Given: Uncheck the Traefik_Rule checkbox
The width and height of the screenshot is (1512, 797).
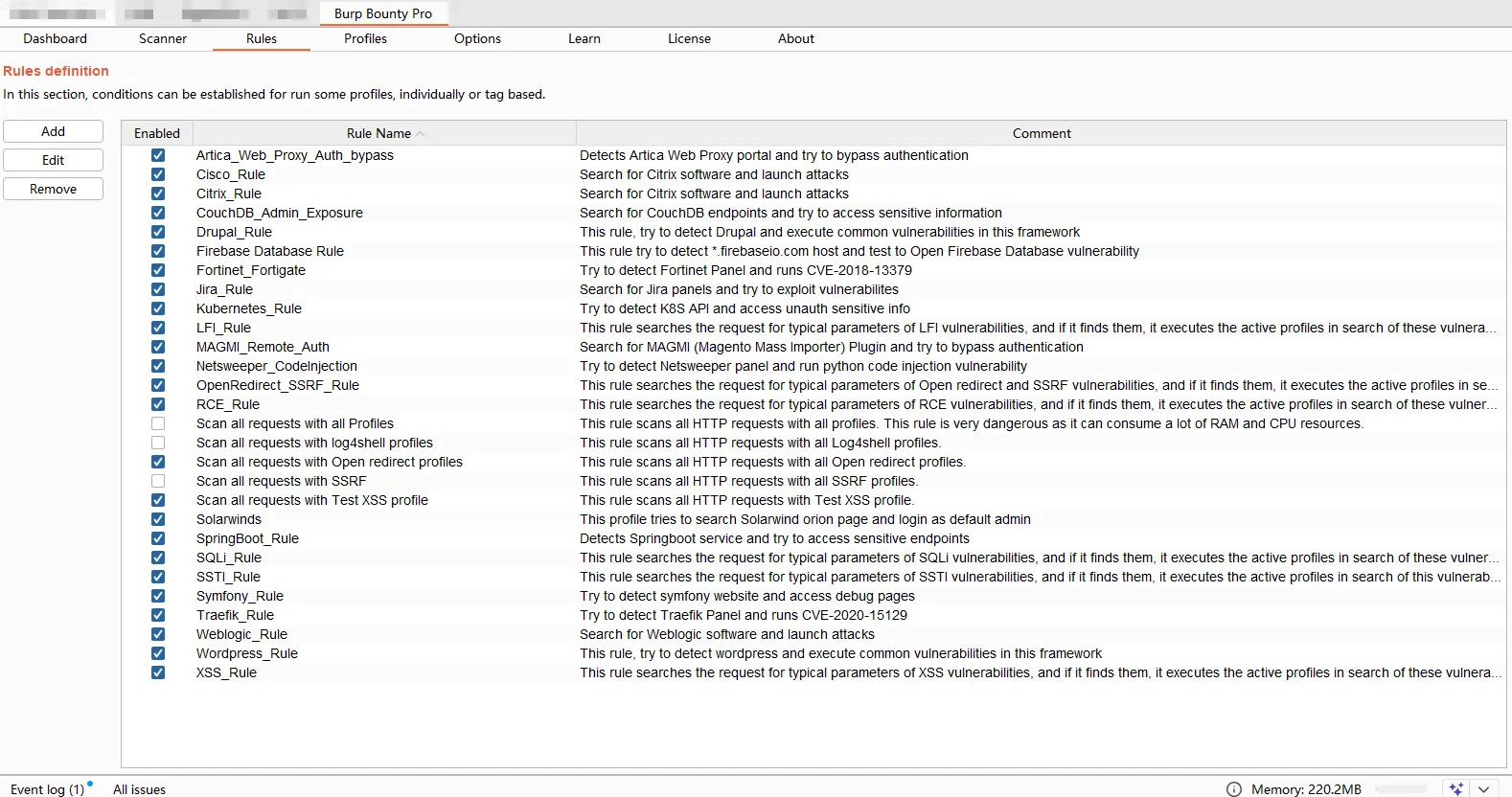Looking at the screenshot, I should click(x=158, y=615).
